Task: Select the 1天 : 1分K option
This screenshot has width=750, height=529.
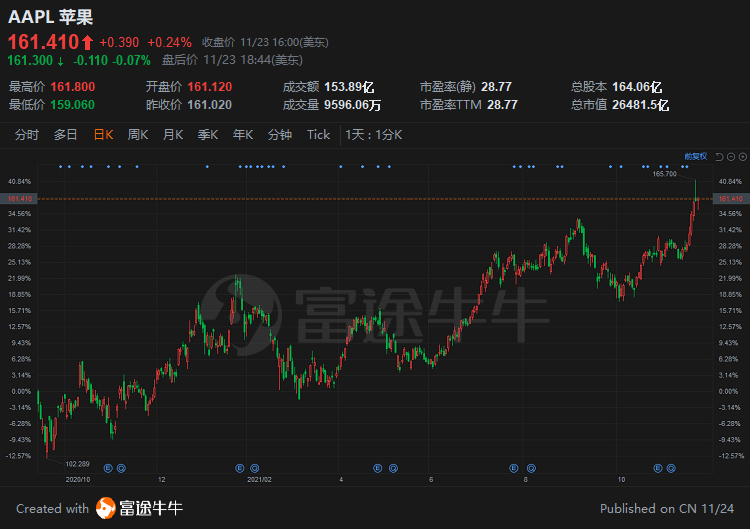Action: point(374,135)
